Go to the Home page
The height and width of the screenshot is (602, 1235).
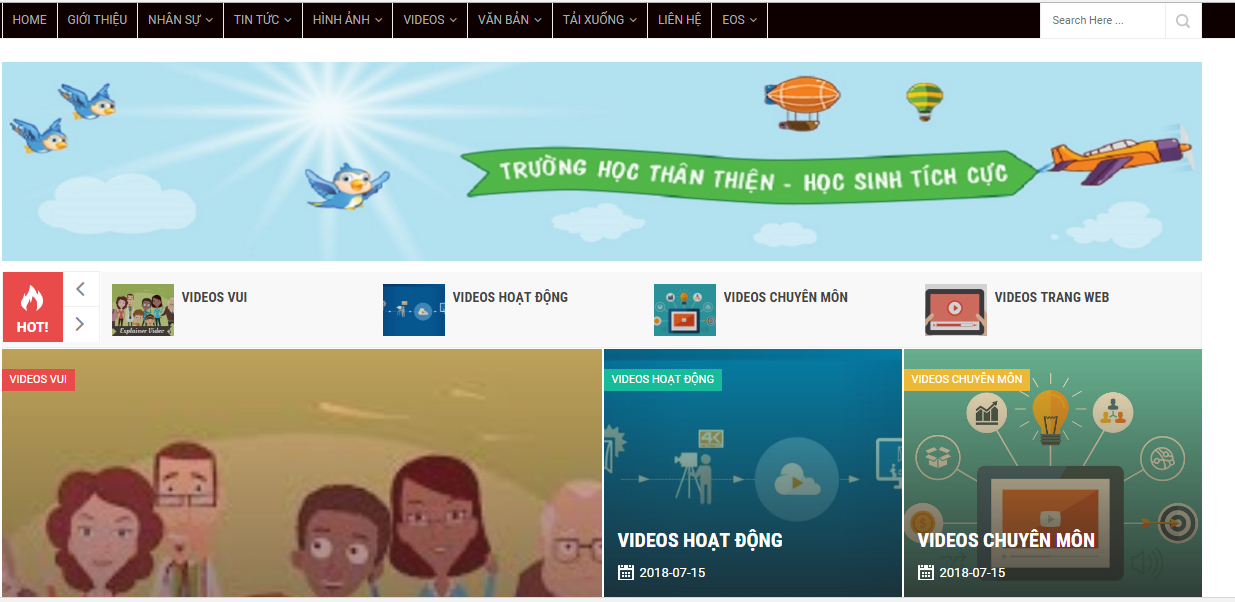(29, 20)
